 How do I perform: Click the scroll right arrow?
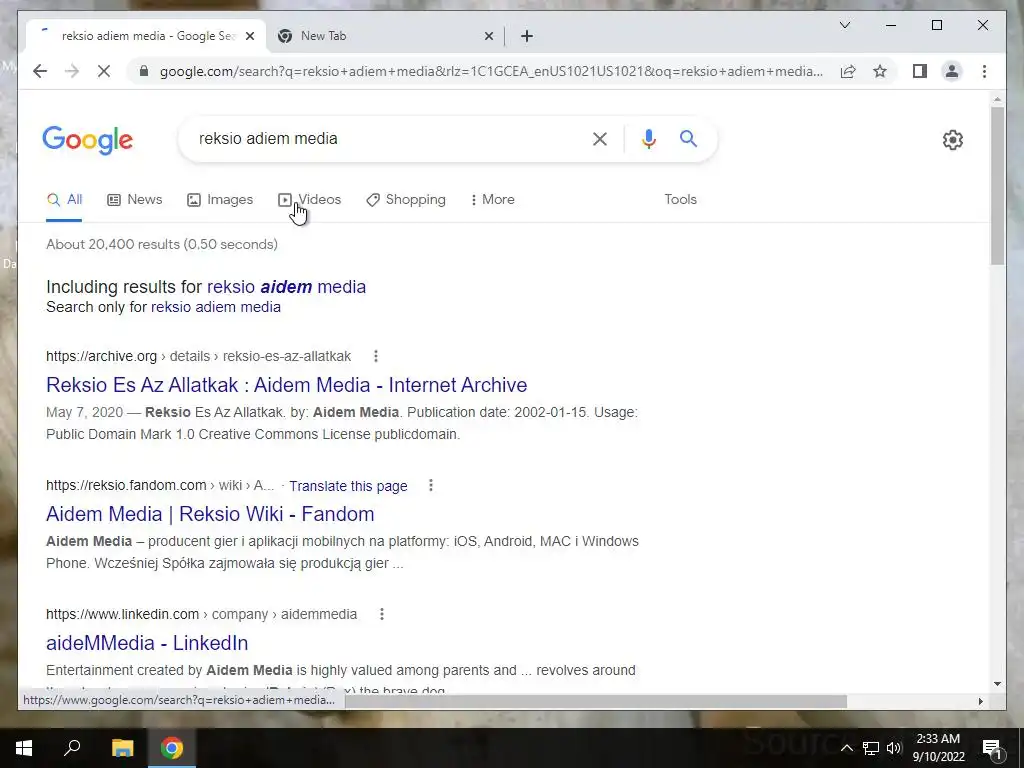point(980,701)
